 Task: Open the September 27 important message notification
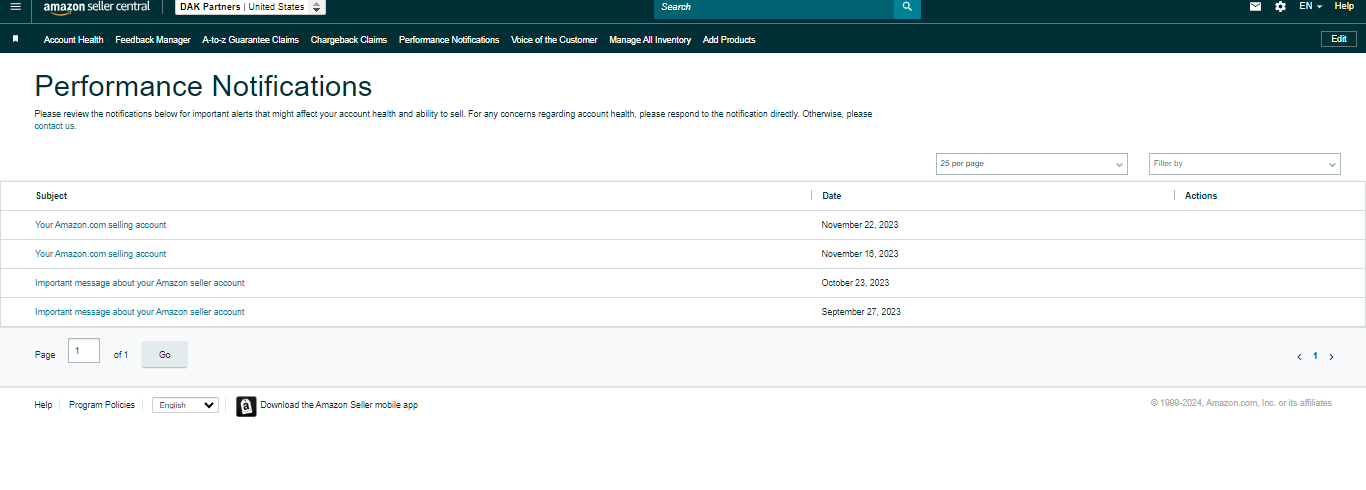pos(140,312)
